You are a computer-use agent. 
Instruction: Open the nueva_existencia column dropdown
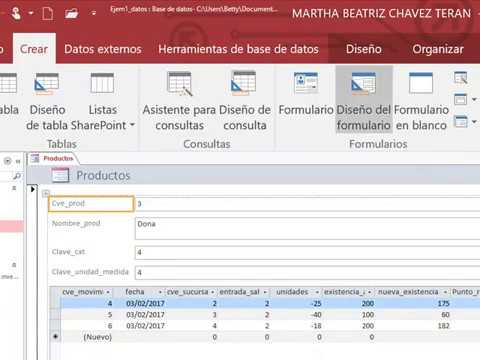coord(445,292)
